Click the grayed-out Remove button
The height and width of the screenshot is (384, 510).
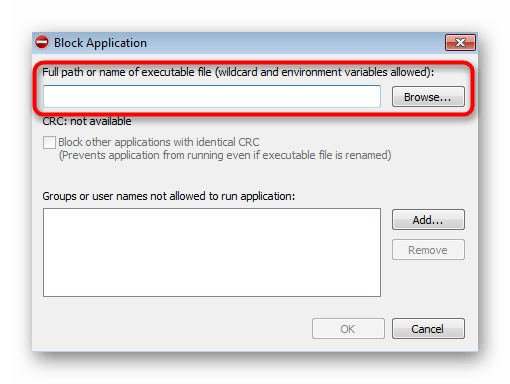(x=428, y=250)
